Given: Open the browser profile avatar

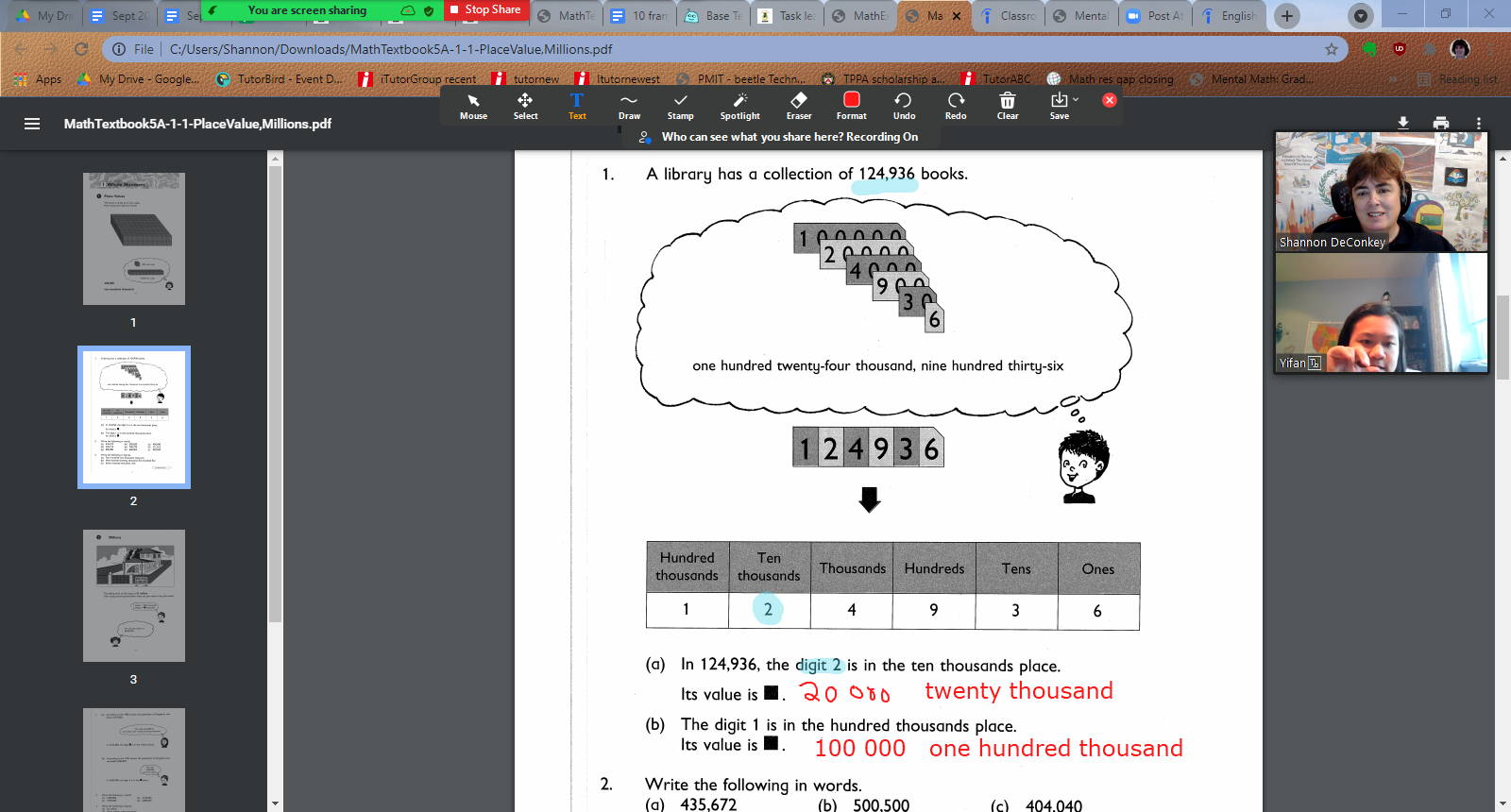Looking at the screenshot, I should tap(1460, 49).
